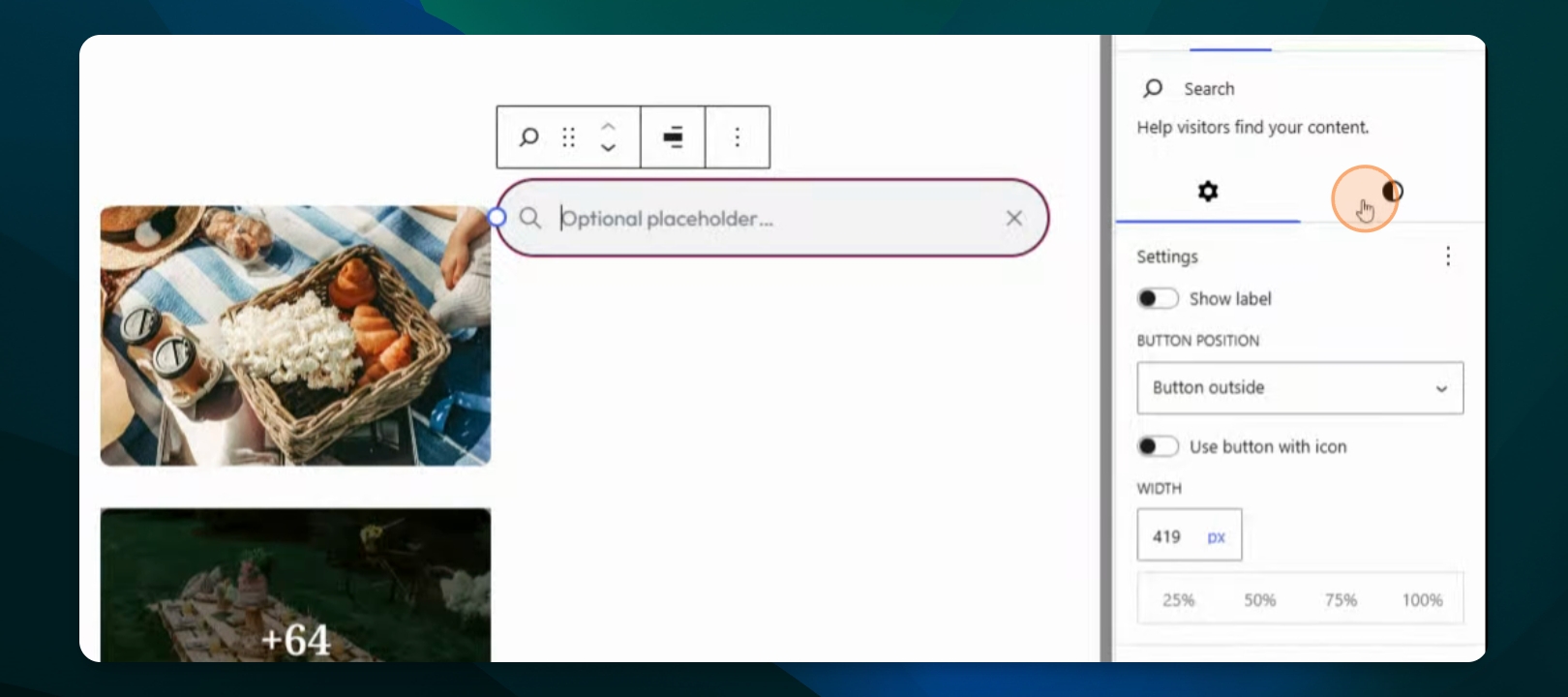Click the block drag handle dots icon
The image size is (1568, 697).
569,137
